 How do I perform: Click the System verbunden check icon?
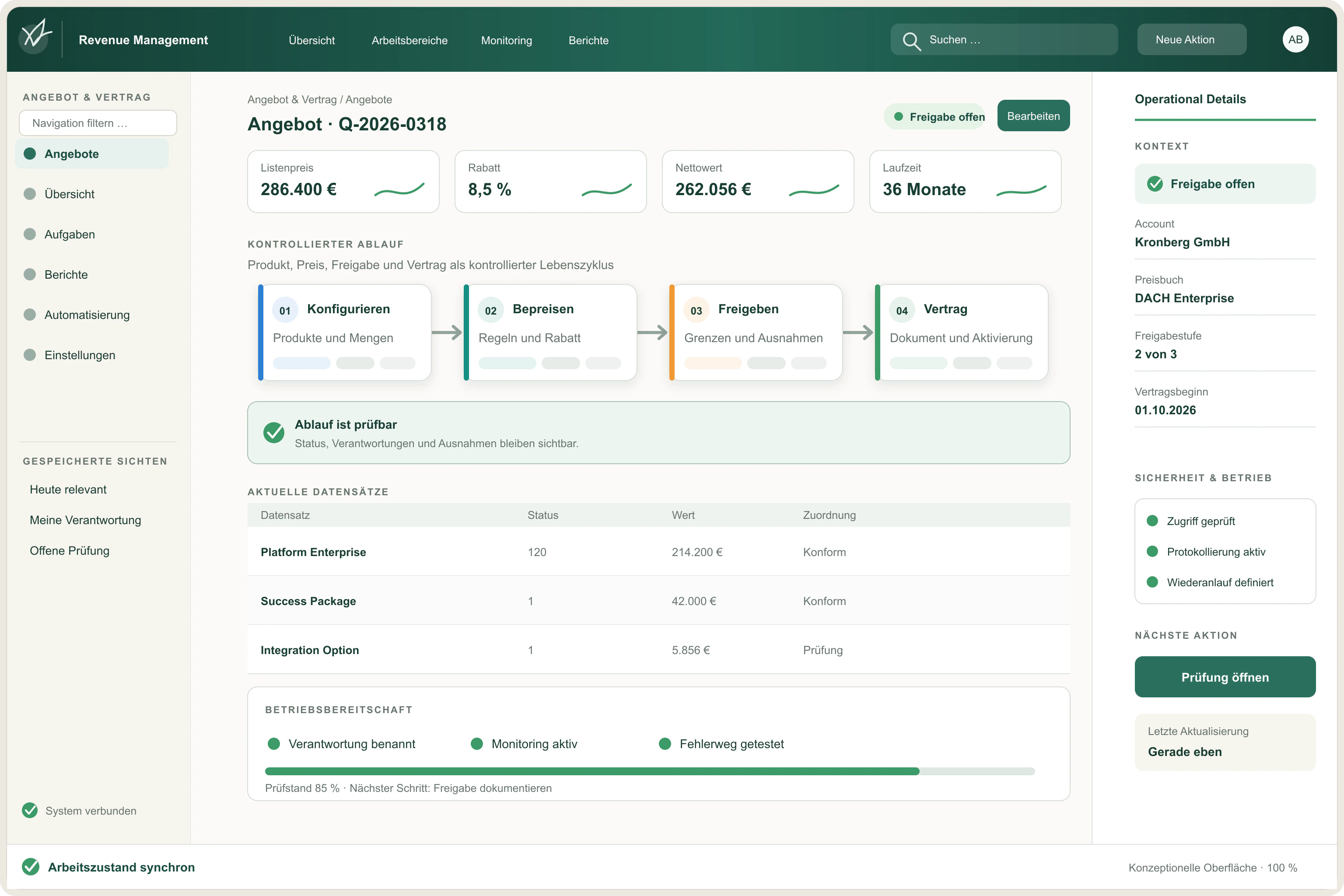coord(30,810)
